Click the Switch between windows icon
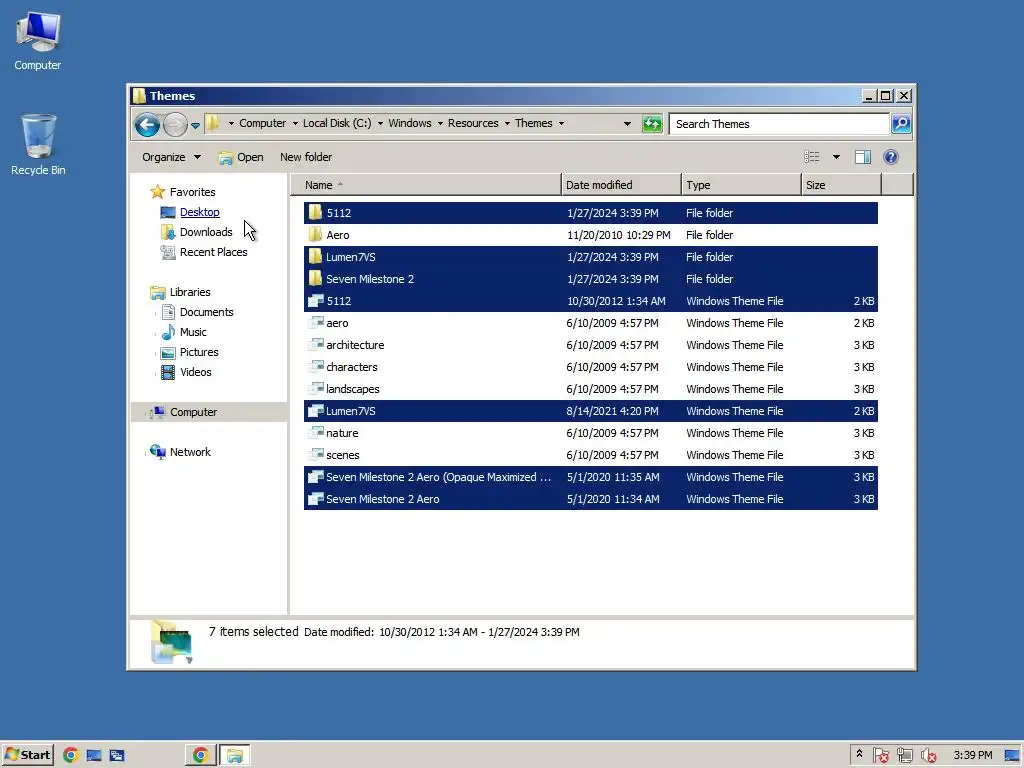The image size is (1024, 768). 117,755
